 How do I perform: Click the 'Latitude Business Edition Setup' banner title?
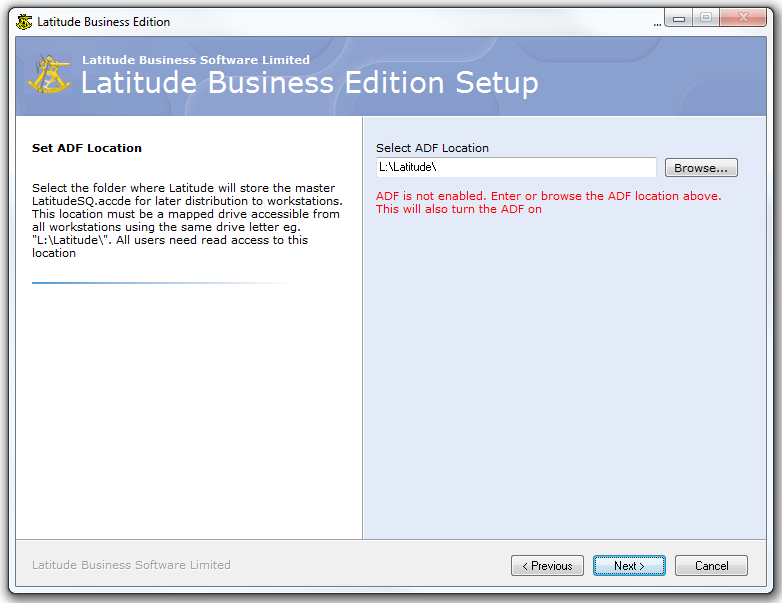click(309, 83)
